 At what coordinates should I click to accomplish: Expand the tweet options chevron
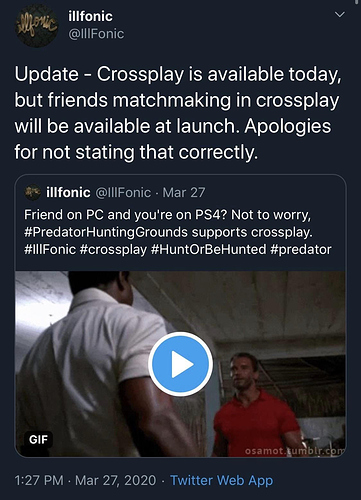click(x=340, y=15)
